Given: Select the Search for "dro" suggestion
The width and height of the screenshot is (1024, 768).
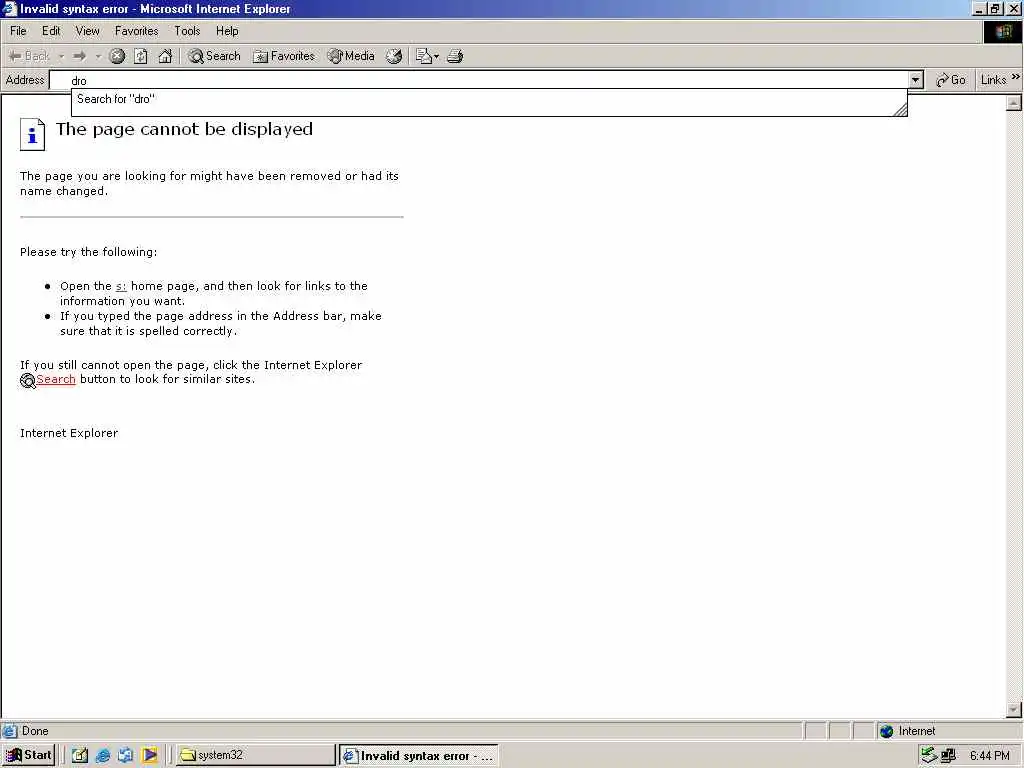Looking at the screenshot, I should point(488,99).
